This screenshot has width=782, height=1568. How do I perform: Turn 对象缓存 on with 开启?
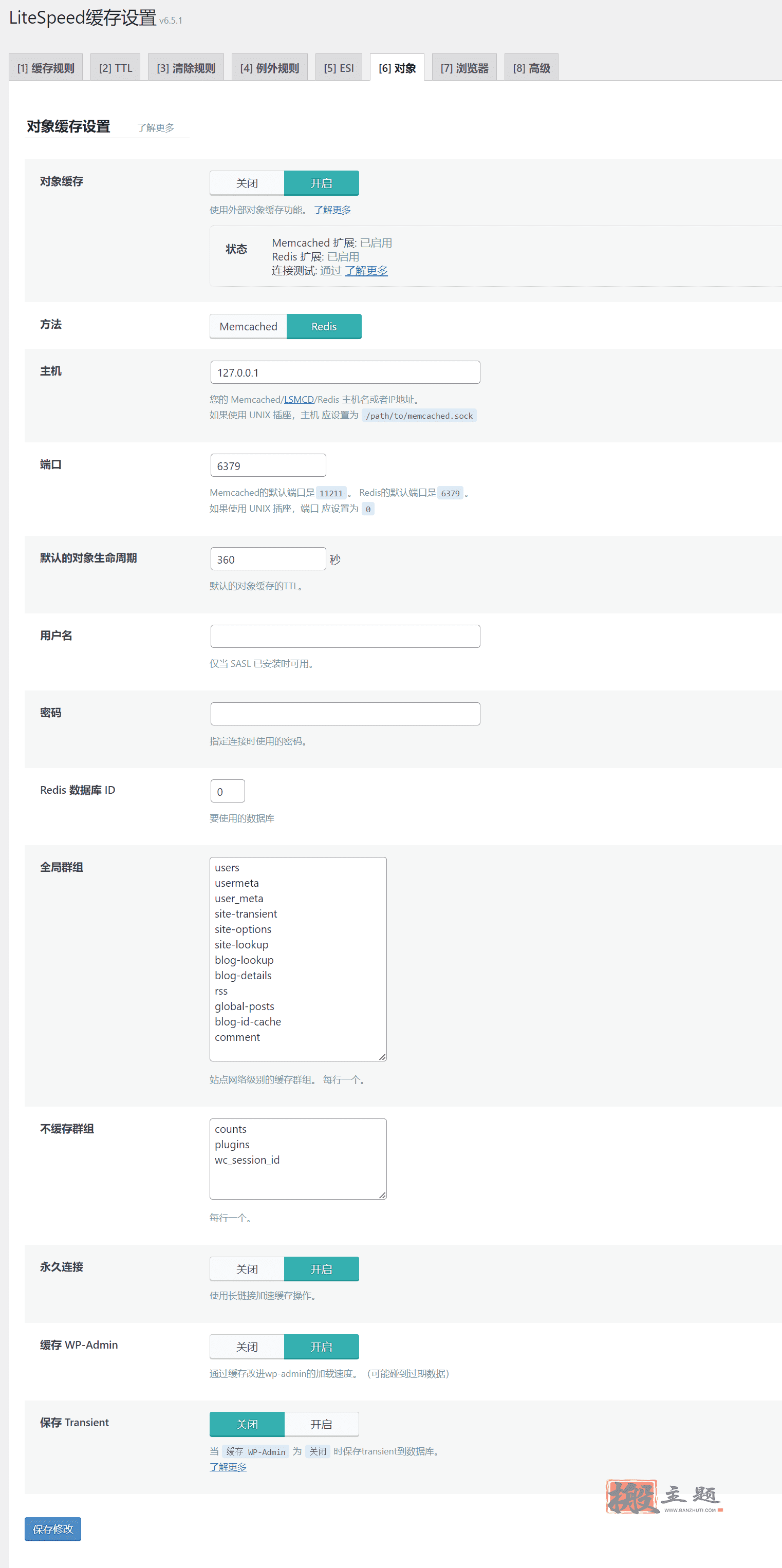[x=321, y=183]
